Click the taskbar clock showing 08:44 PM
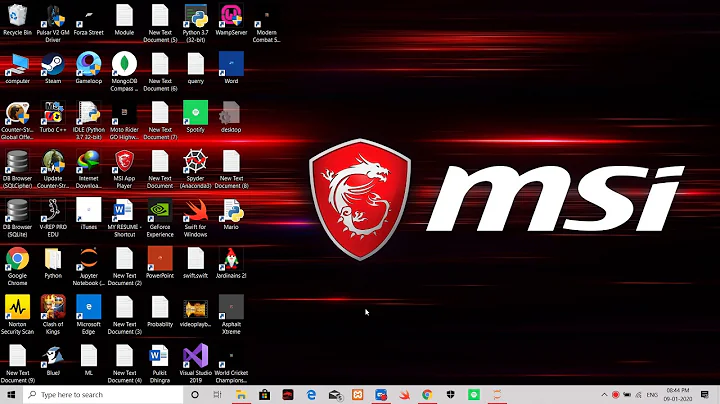Image resolution: width=720 pixels, height=404 pixels. pyautogui.click(x=678, y=395)
